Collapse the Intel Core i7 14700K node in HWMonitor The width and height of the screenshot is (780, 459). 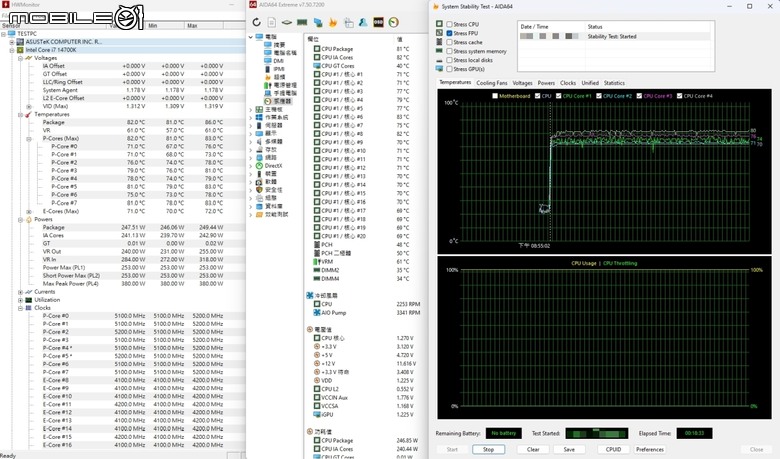(x=12, y=50)
